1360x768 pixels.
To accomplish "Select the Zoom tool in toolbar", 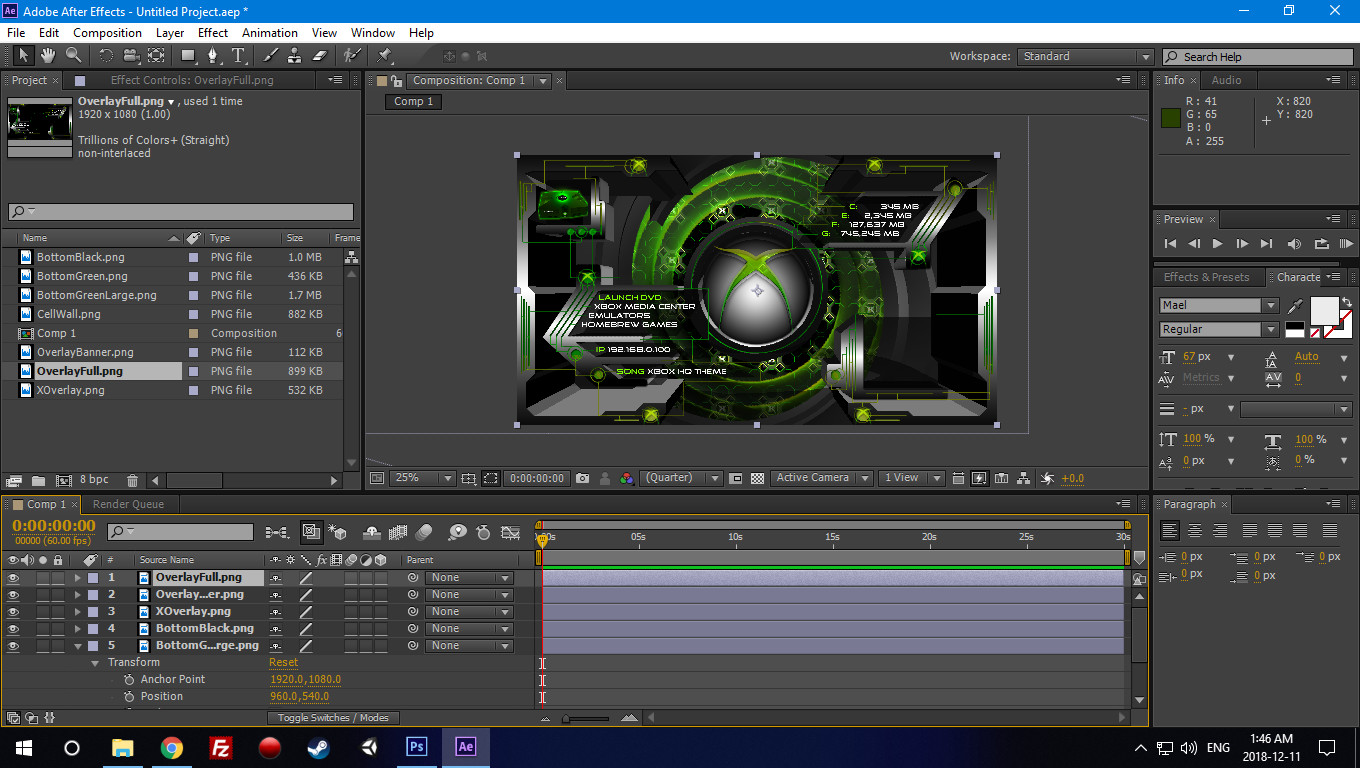I will pyautogui.click(x=73, y=56).
